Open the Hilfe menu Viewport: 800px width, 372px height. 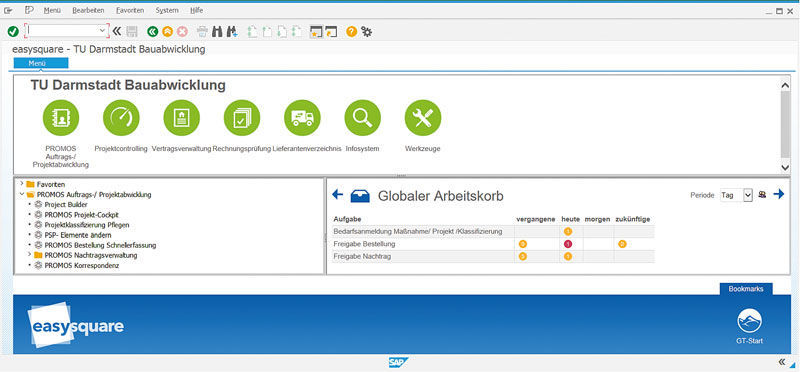pos(196,10)
